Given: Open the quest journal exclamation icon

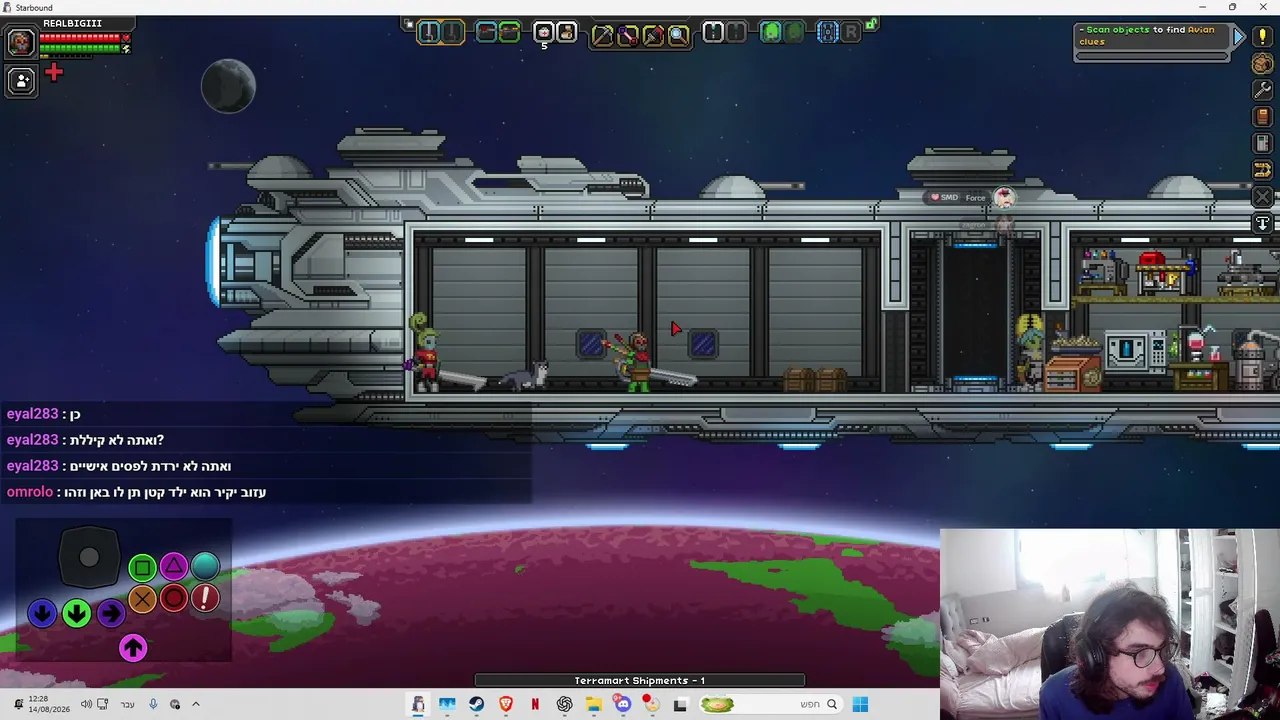Looking at the screenshot, I should tap(1262, 36).
